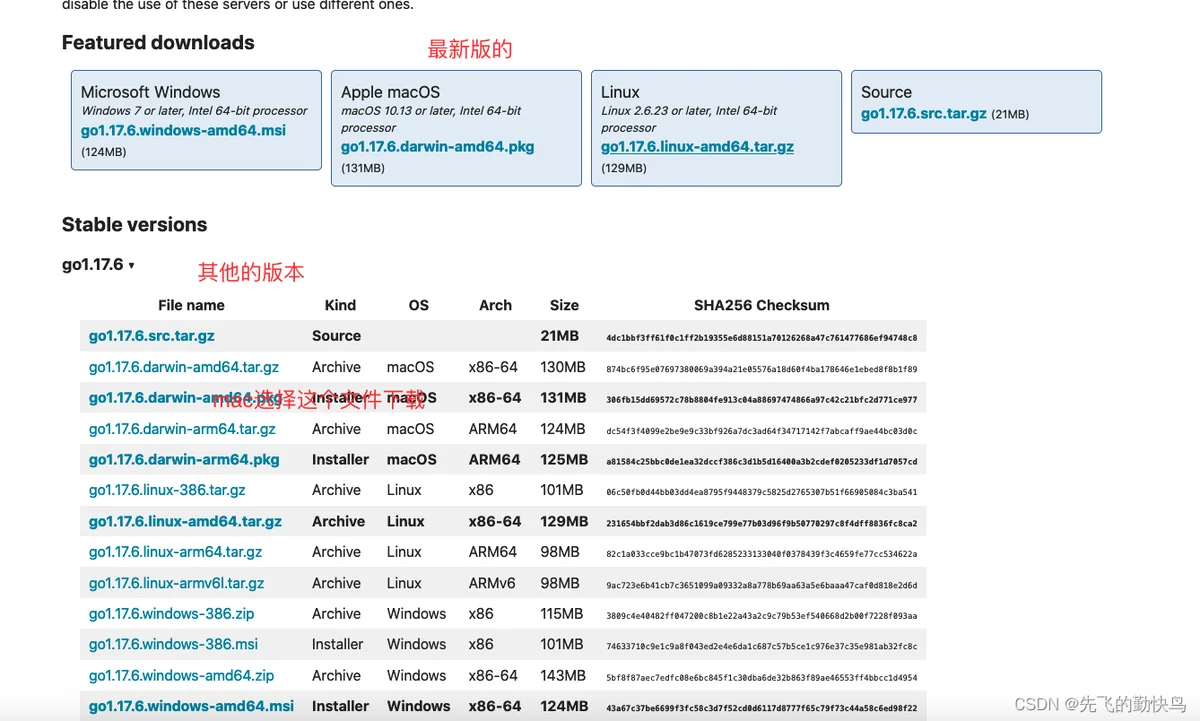Click the macOS cell in the darwin-arm64.tar.gz row
The height and width of the screenshot is (721, 1200).
tap(410, 429)
